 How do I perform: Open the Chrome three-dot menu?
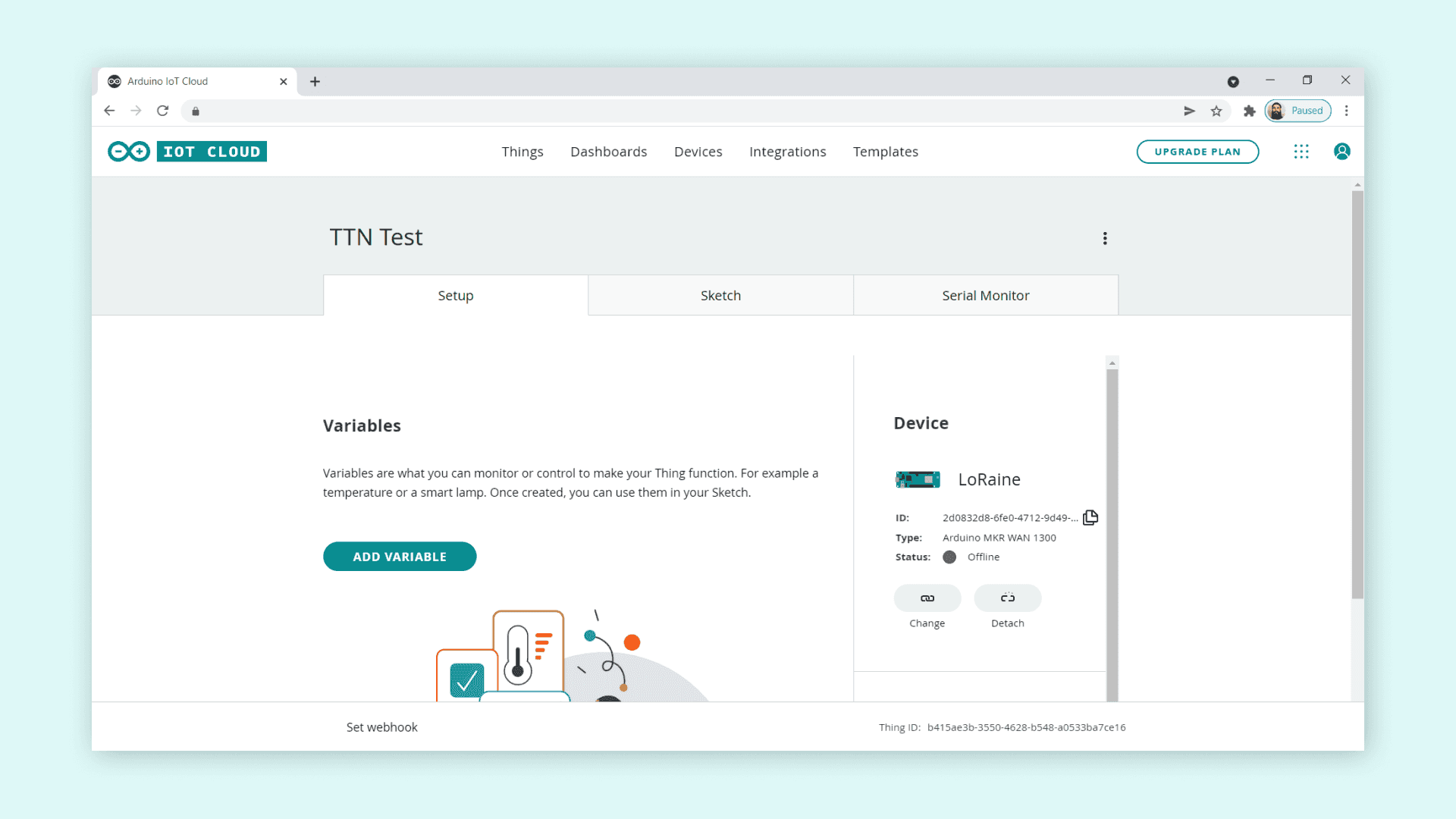click(1347, 111)
